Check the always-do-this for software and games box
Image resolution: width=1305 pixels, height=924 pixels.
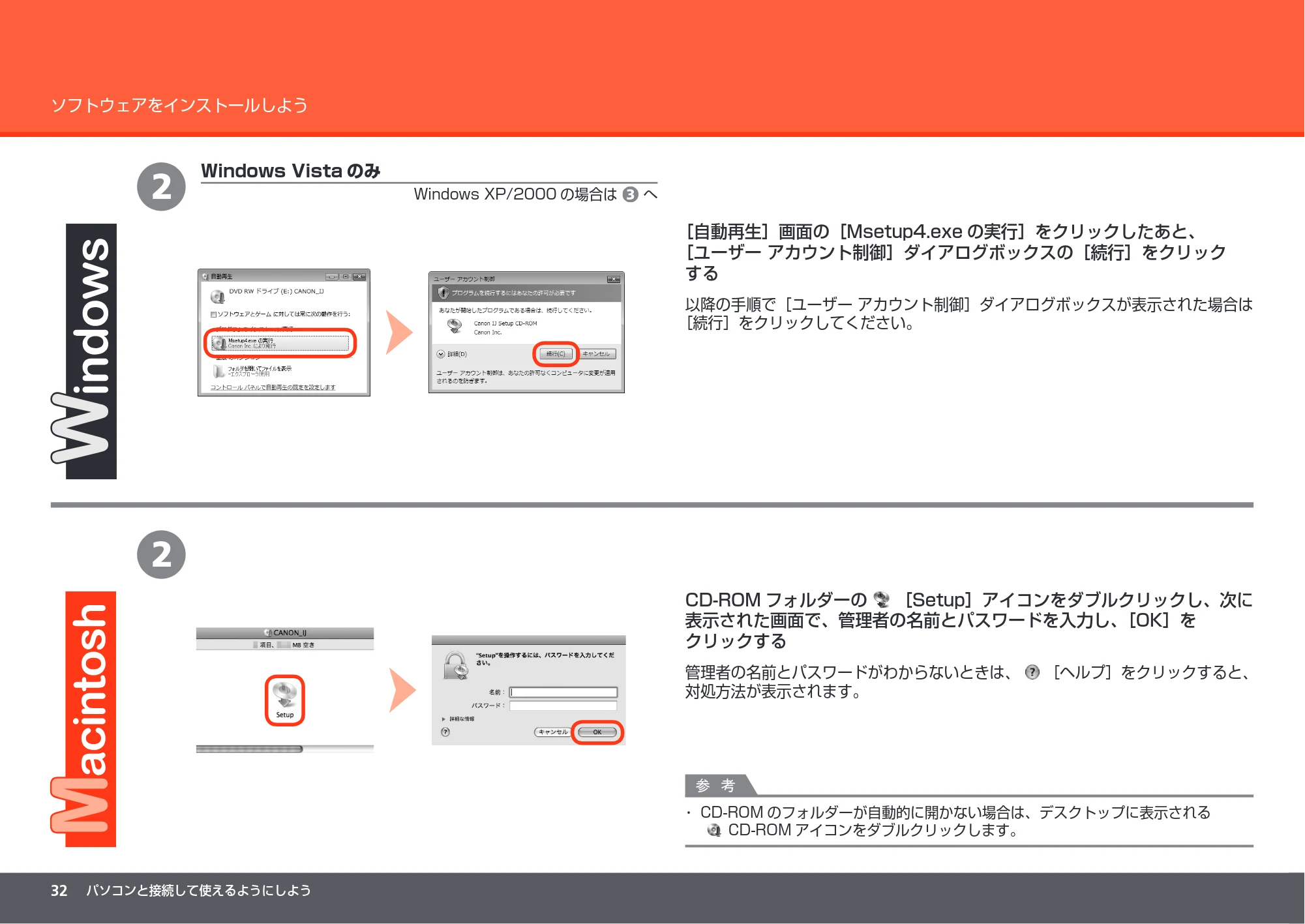213,314
